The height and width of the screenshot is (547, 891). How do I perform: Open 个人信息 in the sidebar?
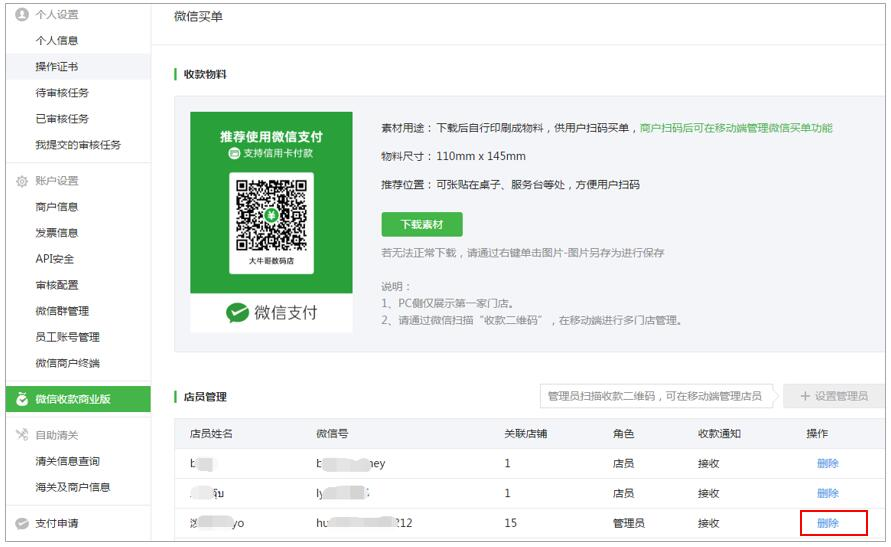click(57, 41)
